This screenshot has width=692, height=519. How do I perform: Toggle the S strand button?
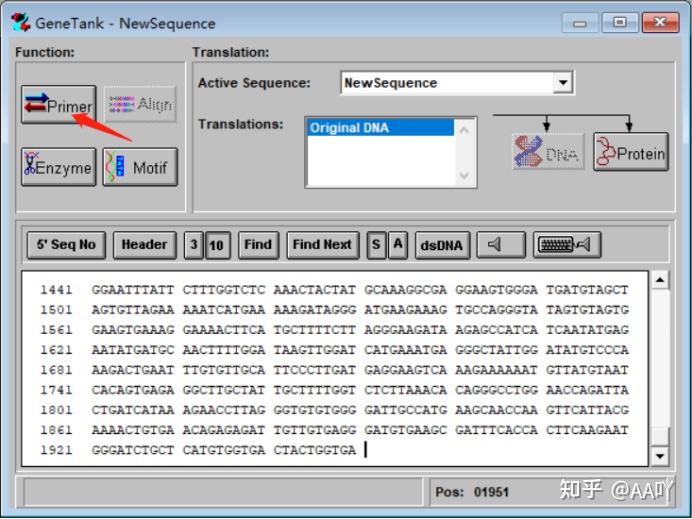(x=376, y=245)
